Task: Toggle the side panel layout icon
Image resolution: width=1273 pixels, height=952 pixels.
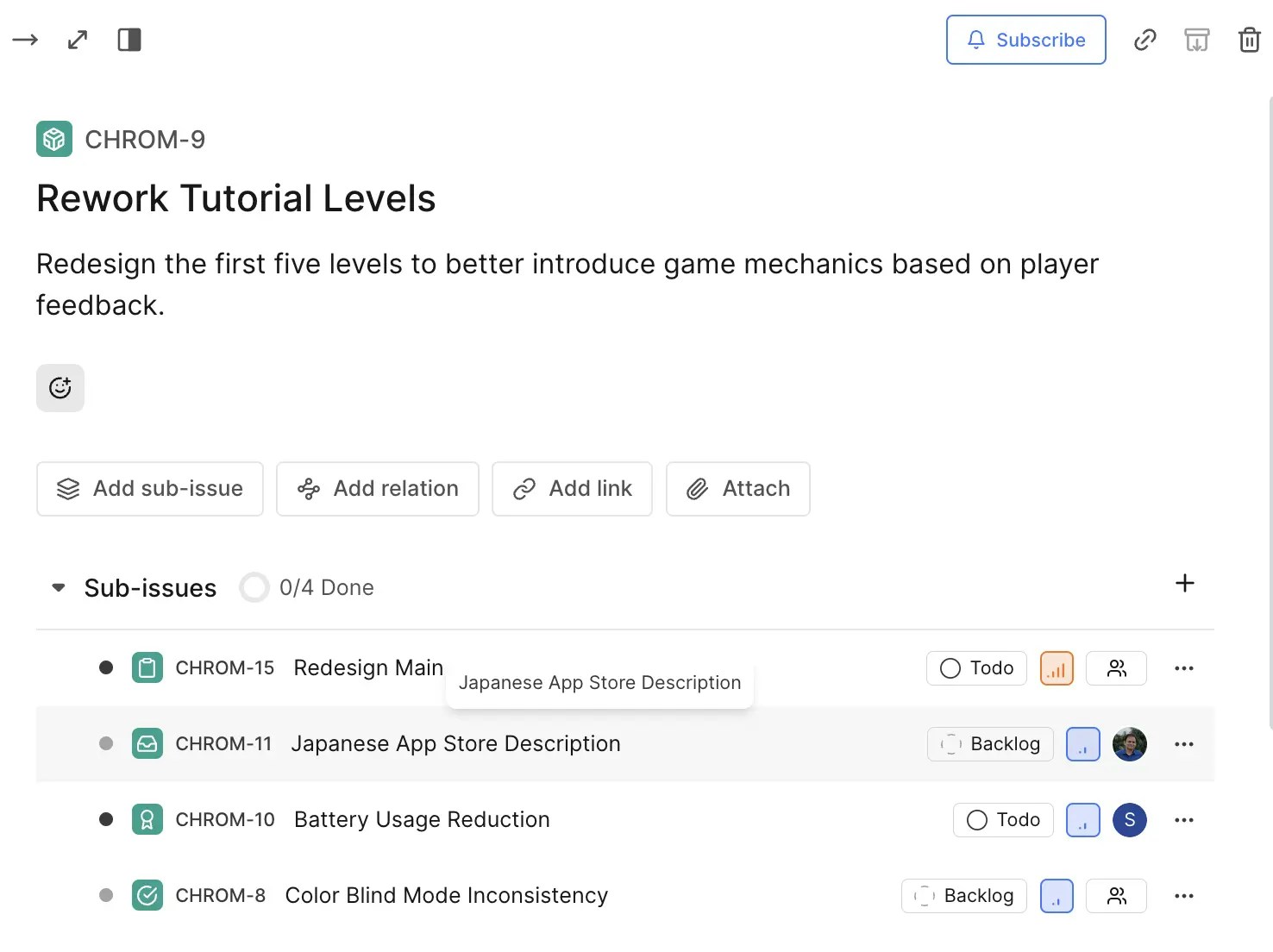Action: 129,40
